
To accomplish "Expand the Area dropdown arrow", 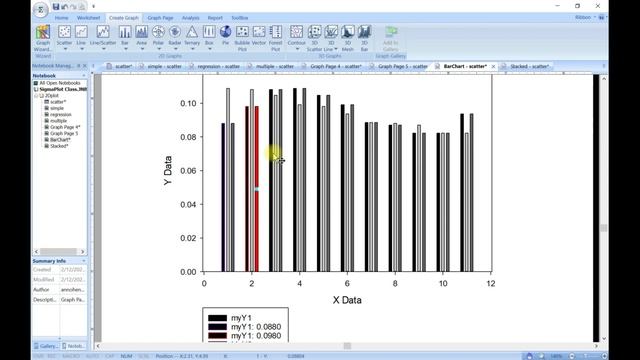I will pos(142,49).
